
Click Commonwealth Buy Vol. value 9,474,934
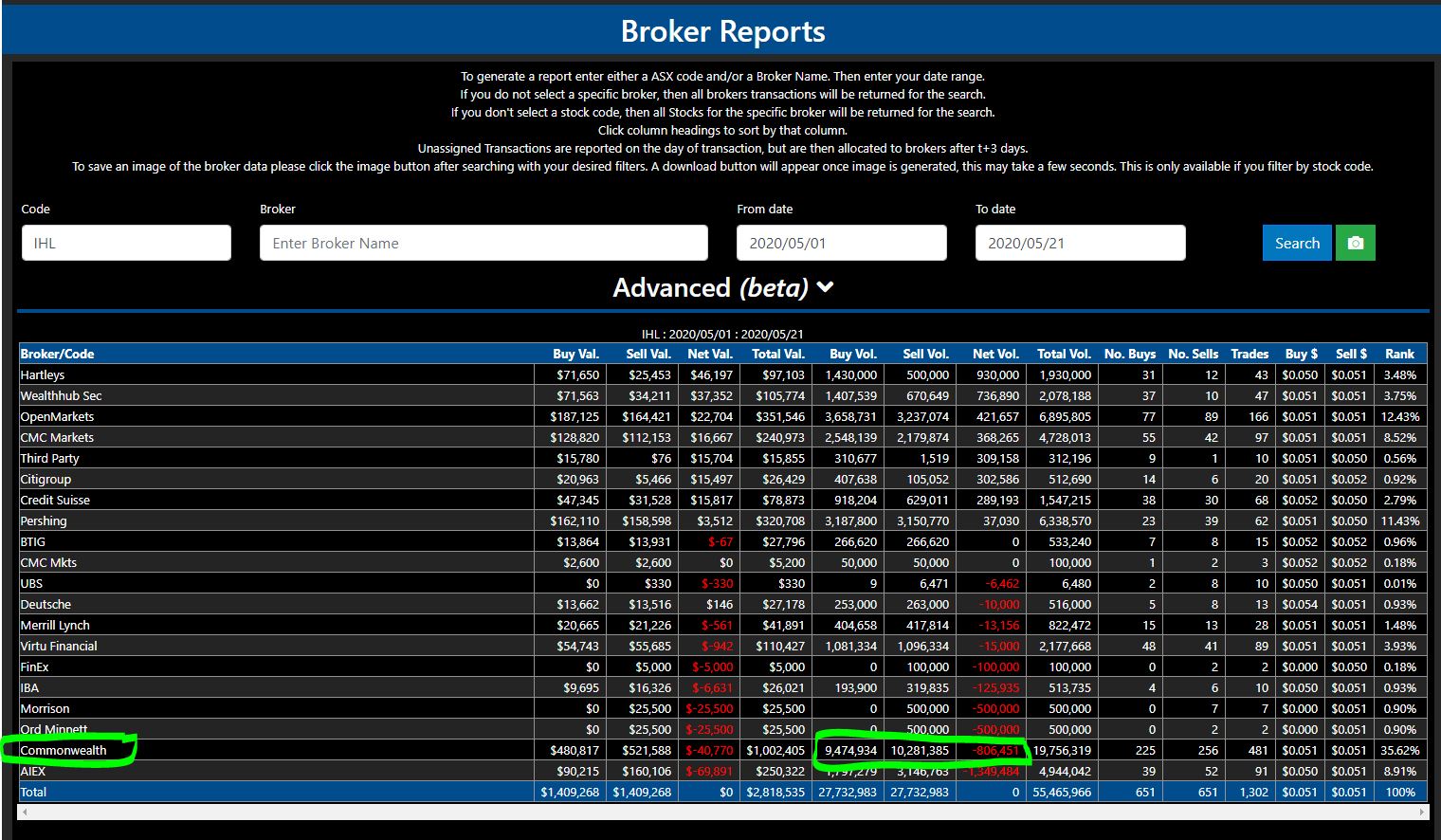pyautogui.click(x=850, y=750)
